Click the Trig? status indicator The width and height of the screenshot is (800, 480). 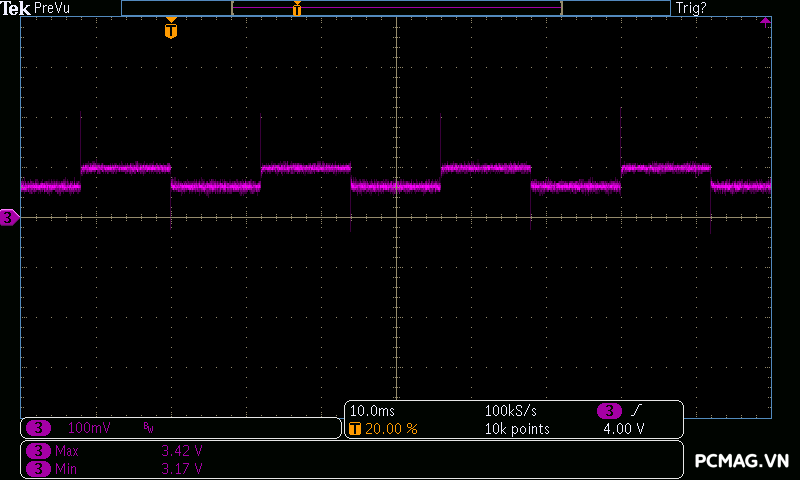(x=691, y=8)
